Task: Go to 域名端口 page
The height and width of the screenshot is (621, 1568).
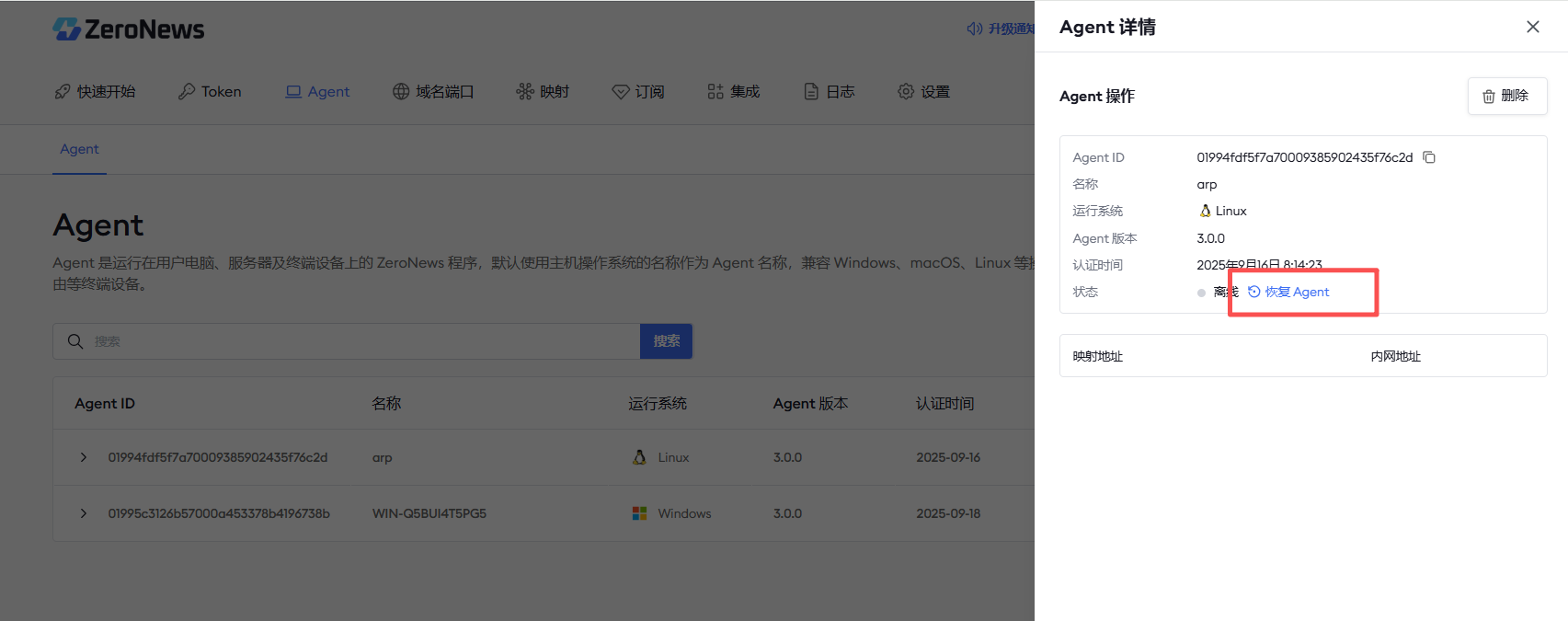Action: click(433, 92)
